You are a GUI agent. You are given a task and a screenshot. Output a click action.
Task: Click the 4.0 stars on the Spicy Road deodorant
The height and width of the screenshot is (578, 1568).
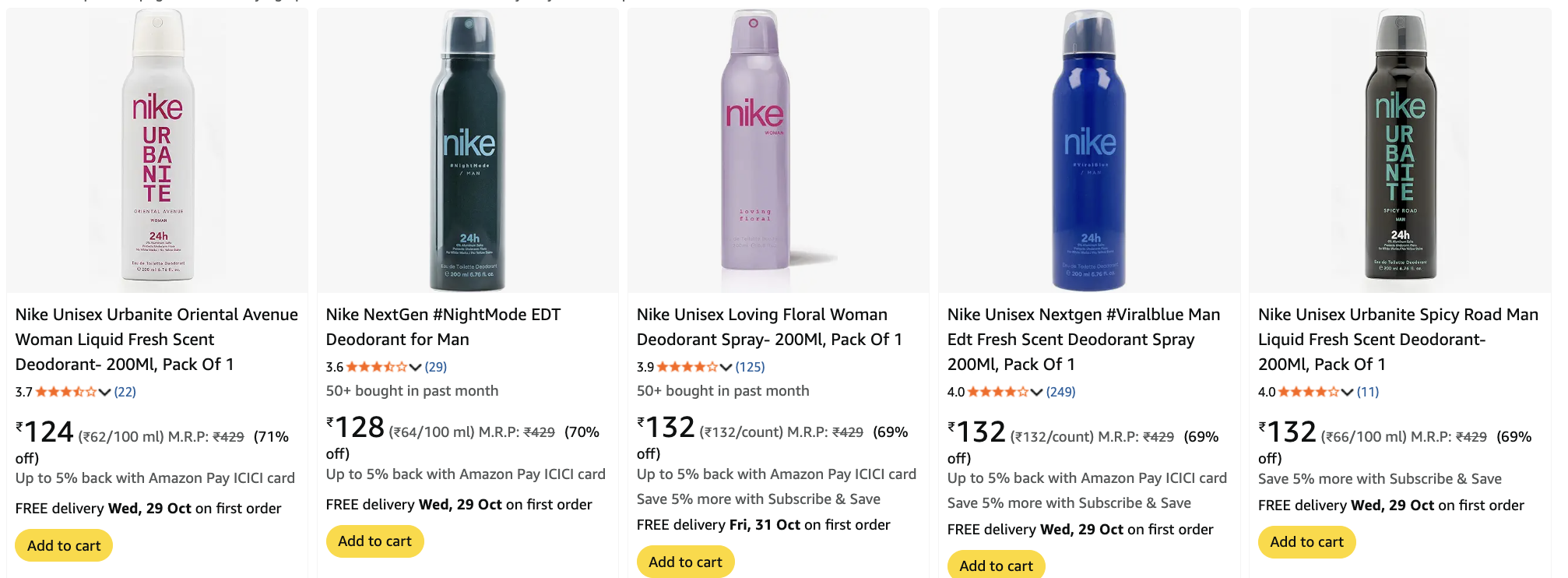pos(1308,392)
